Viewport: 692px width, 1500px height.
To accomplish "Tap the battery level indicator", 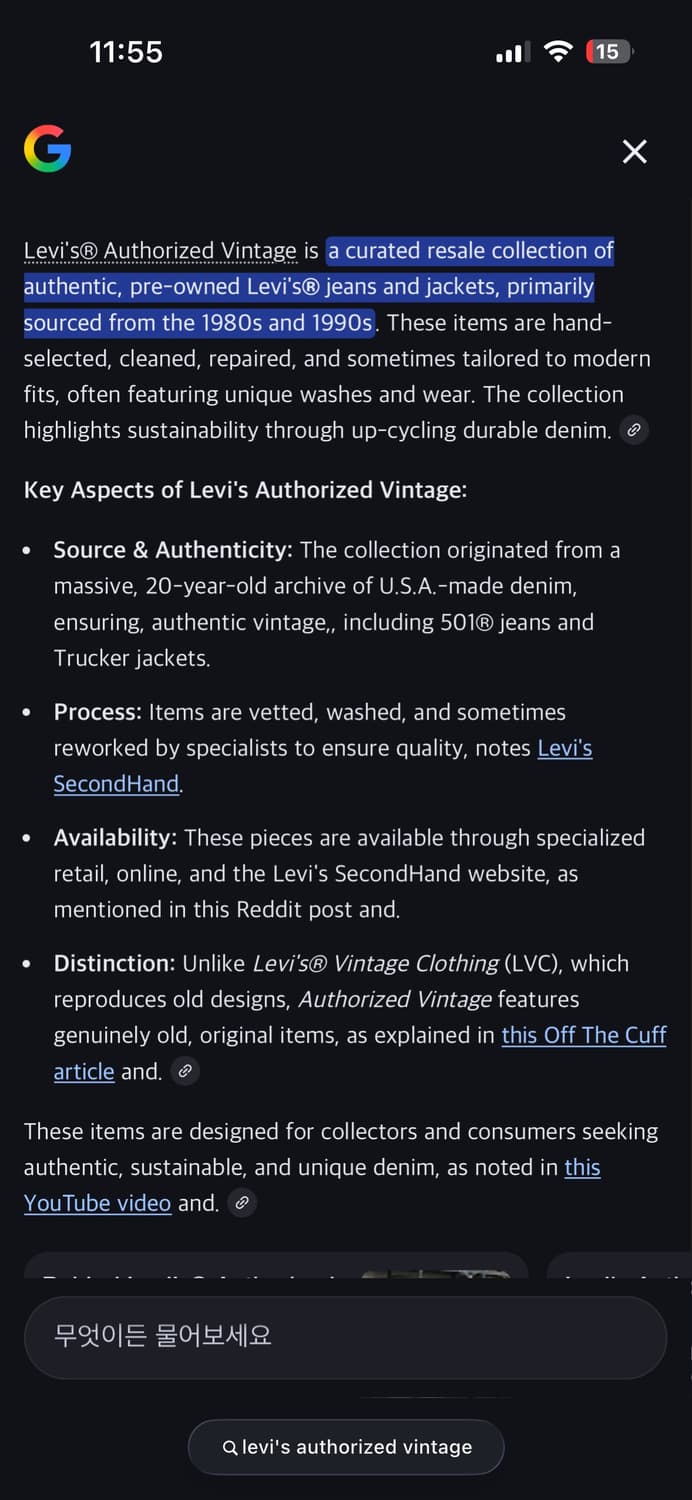I will (609, 52).
